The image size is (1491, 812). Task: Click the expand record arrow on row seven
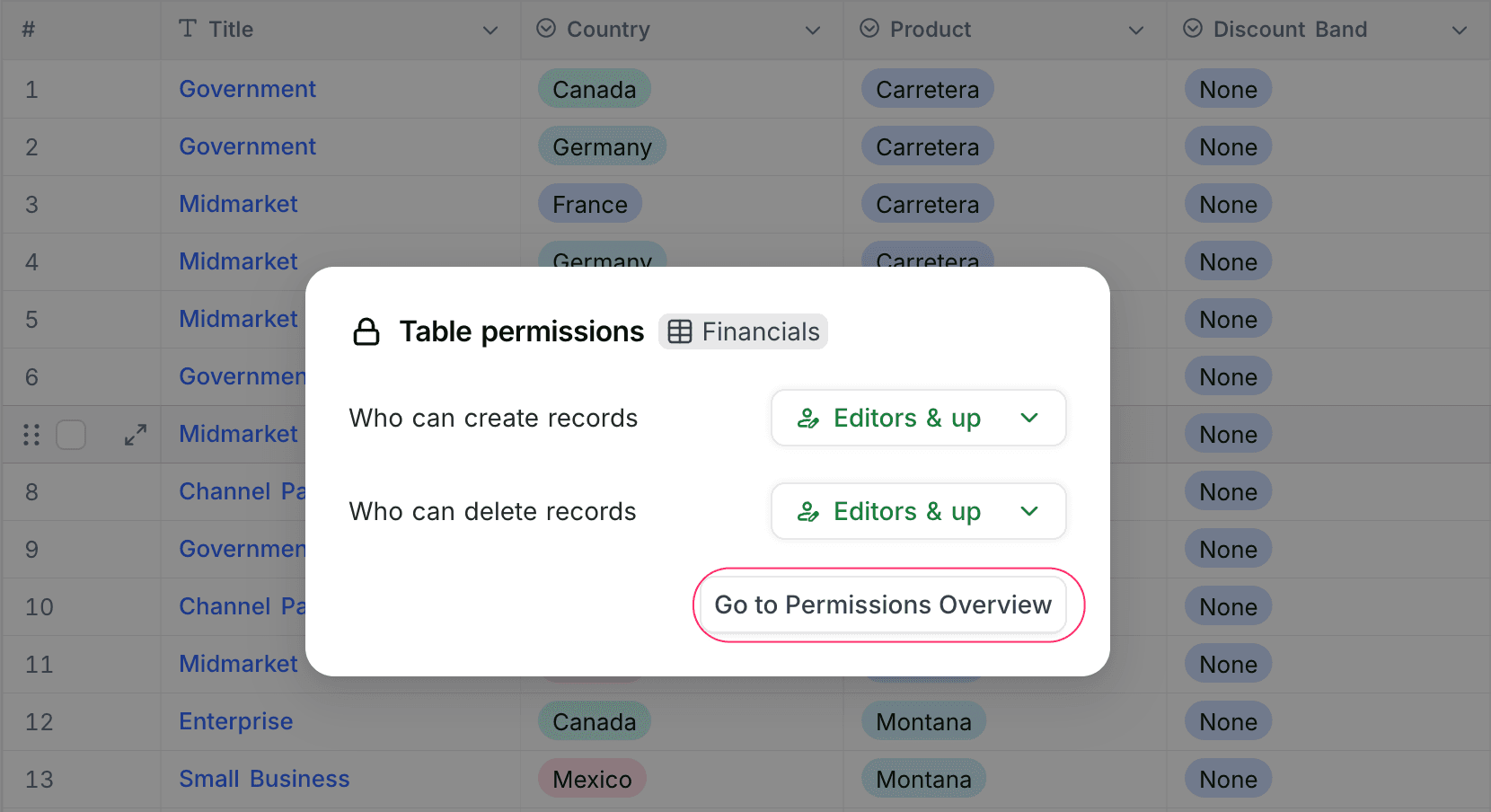tap(136, 435)
